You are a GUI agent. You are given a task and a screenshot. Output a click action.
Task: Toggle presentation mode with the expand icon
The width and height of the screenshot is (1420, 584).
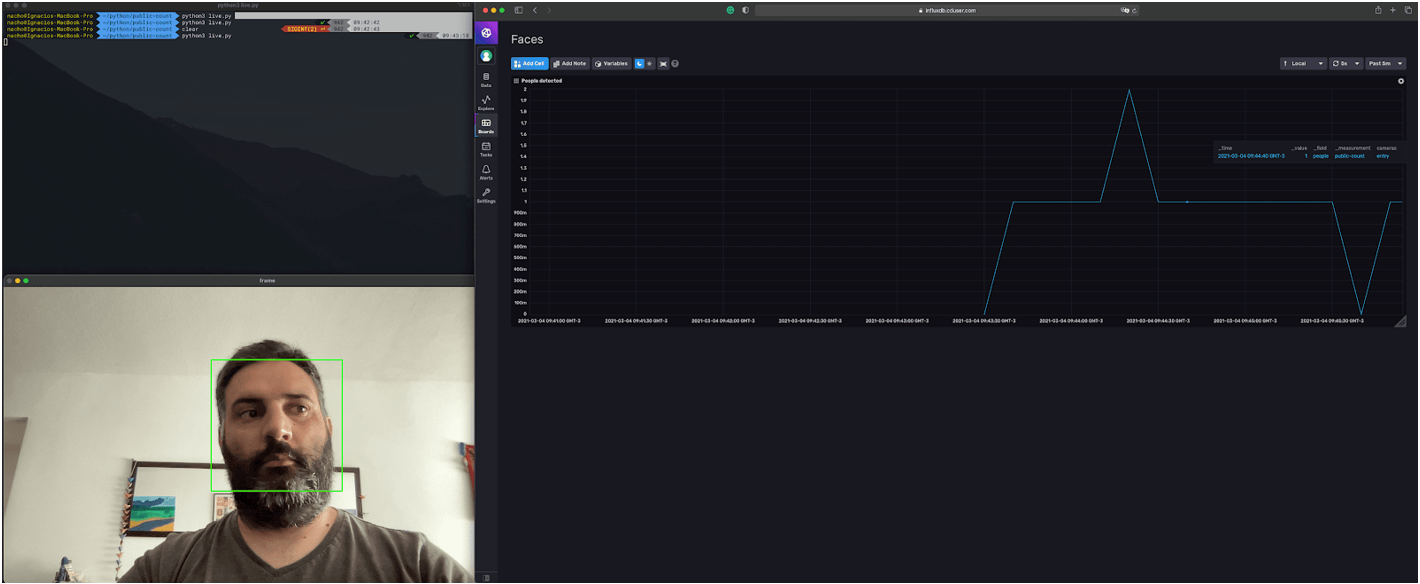(664, 63)
